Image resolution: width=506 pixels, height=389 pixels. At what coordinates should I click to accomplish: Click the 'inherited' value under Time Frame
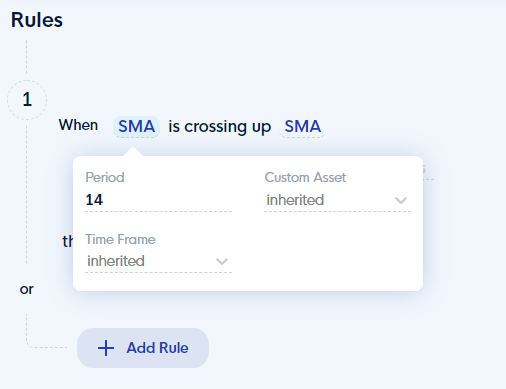pos(116,261)
